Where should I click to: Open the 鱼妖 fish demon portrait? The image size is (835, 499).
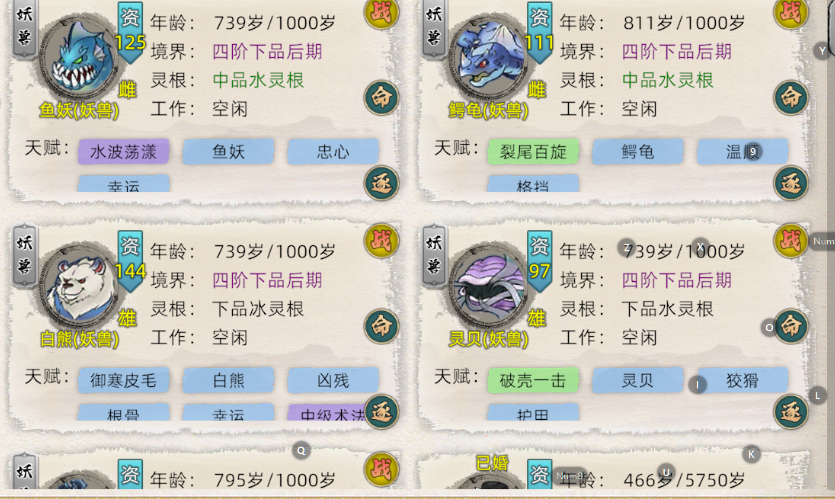click(x=79, y=59)
